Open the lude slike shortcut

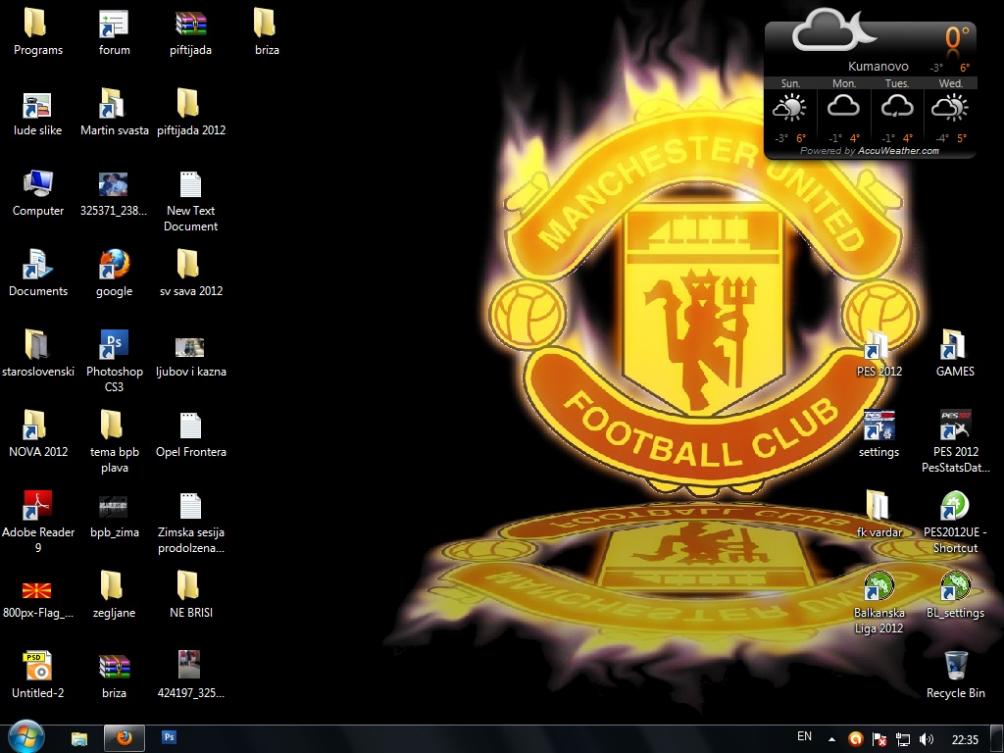pos(37,105)
